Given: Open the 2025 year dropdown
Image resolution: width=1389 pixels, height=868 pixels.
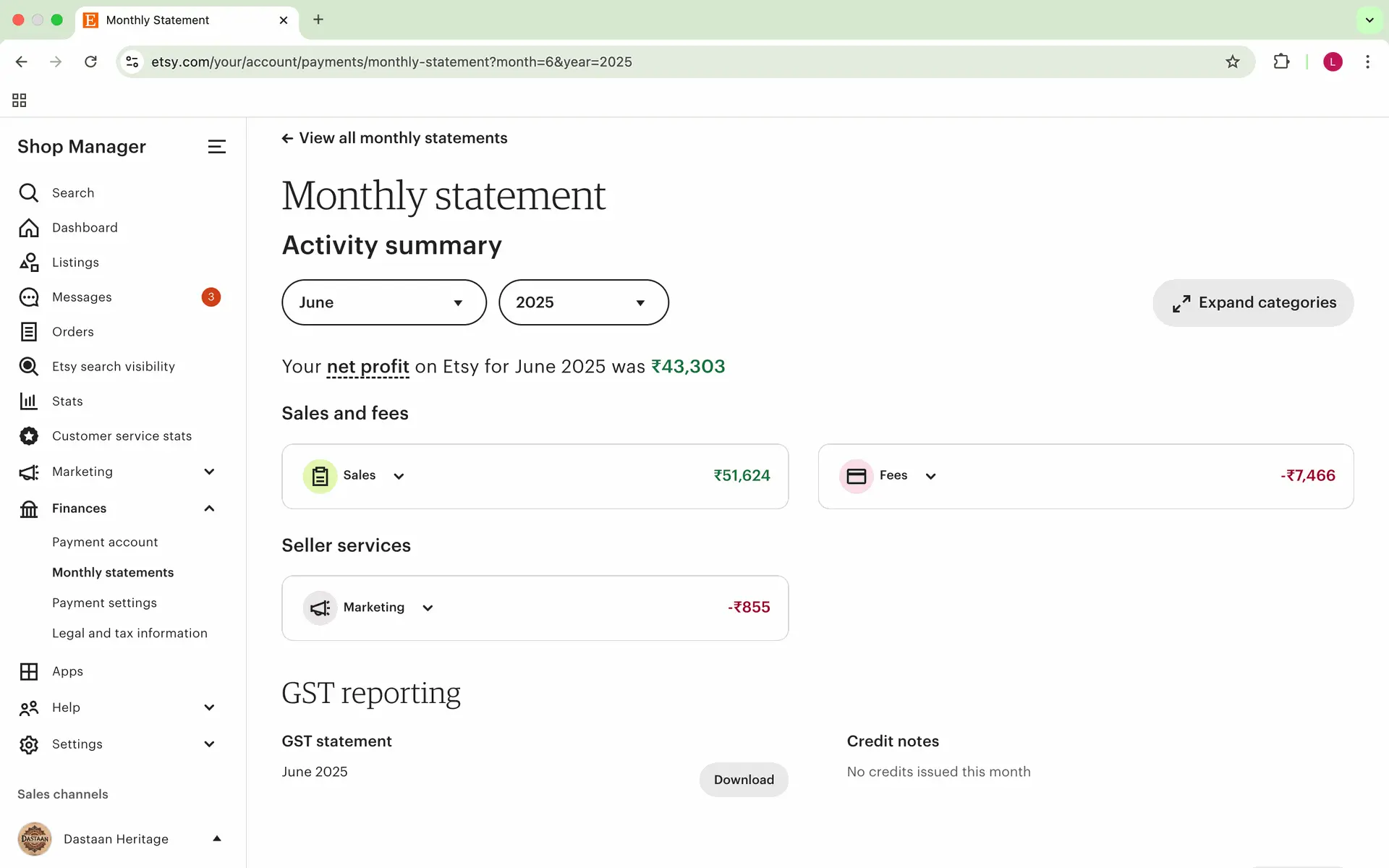Looking at the screenshot, I should click(584, 302).
